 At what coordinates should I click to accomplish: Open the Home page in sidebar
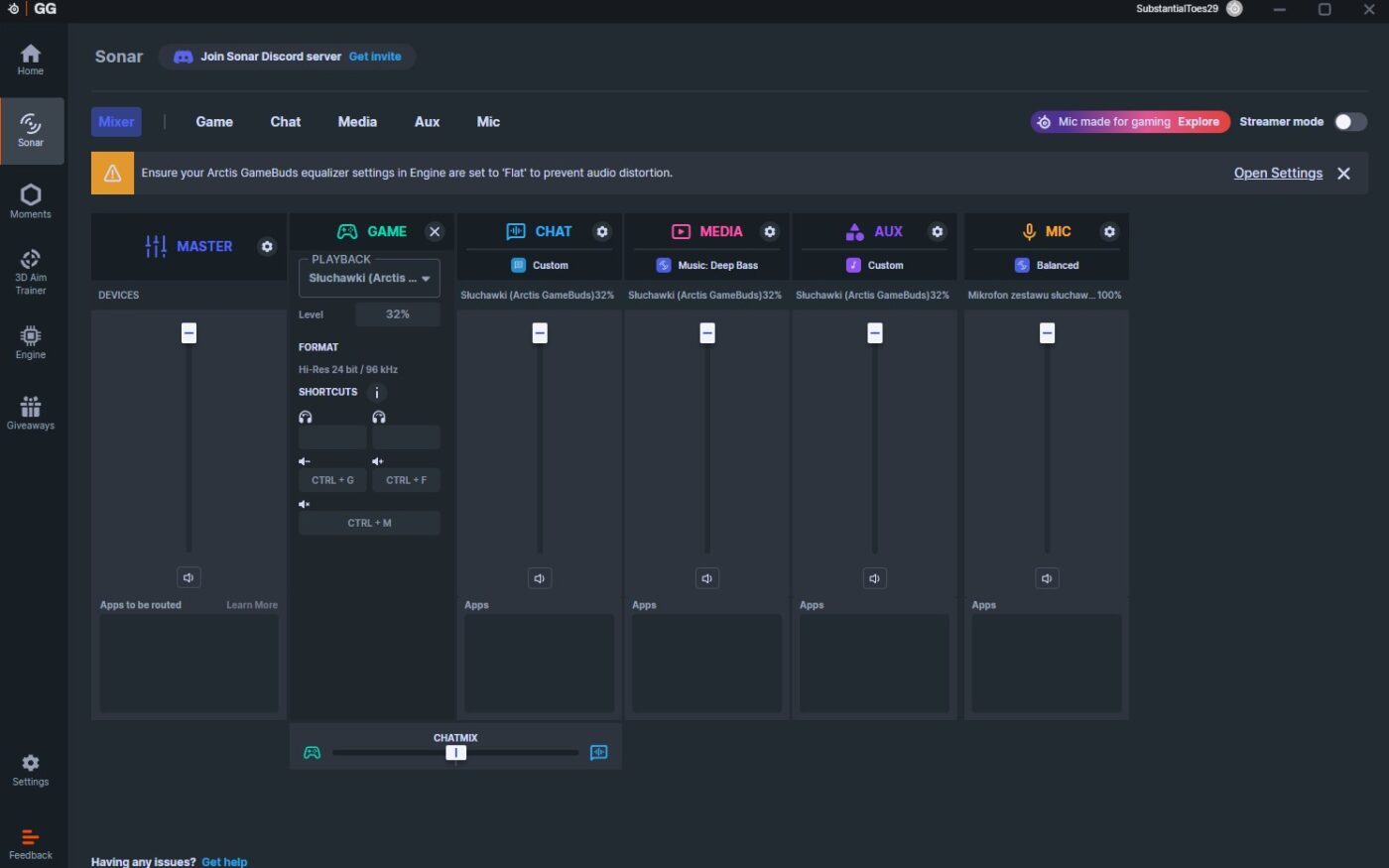click(x=31, y=60)
